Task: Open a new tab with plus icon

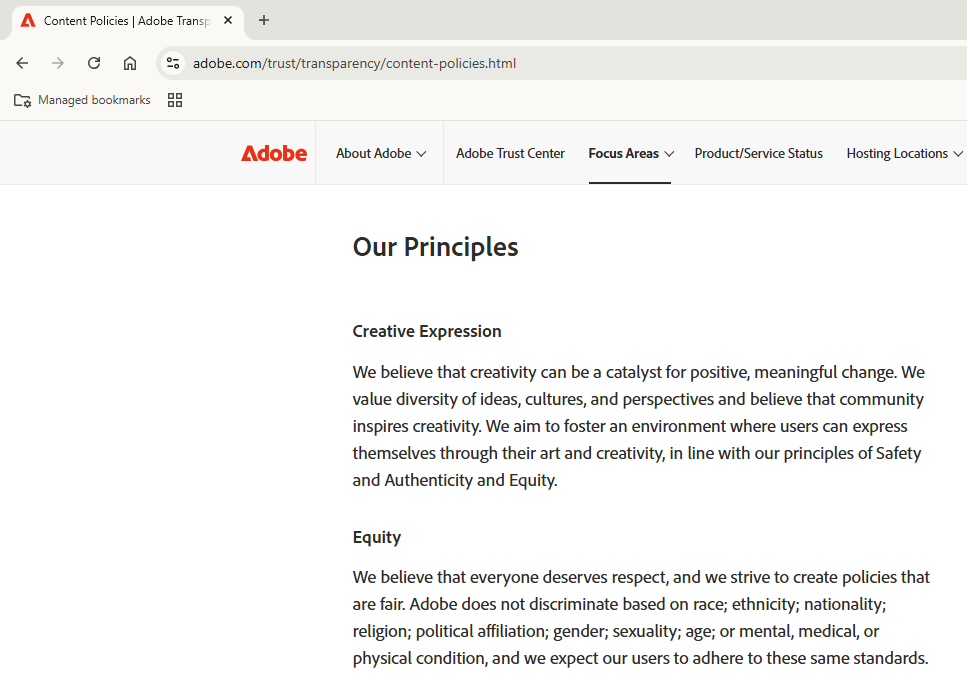Action: tap(264, 20)
